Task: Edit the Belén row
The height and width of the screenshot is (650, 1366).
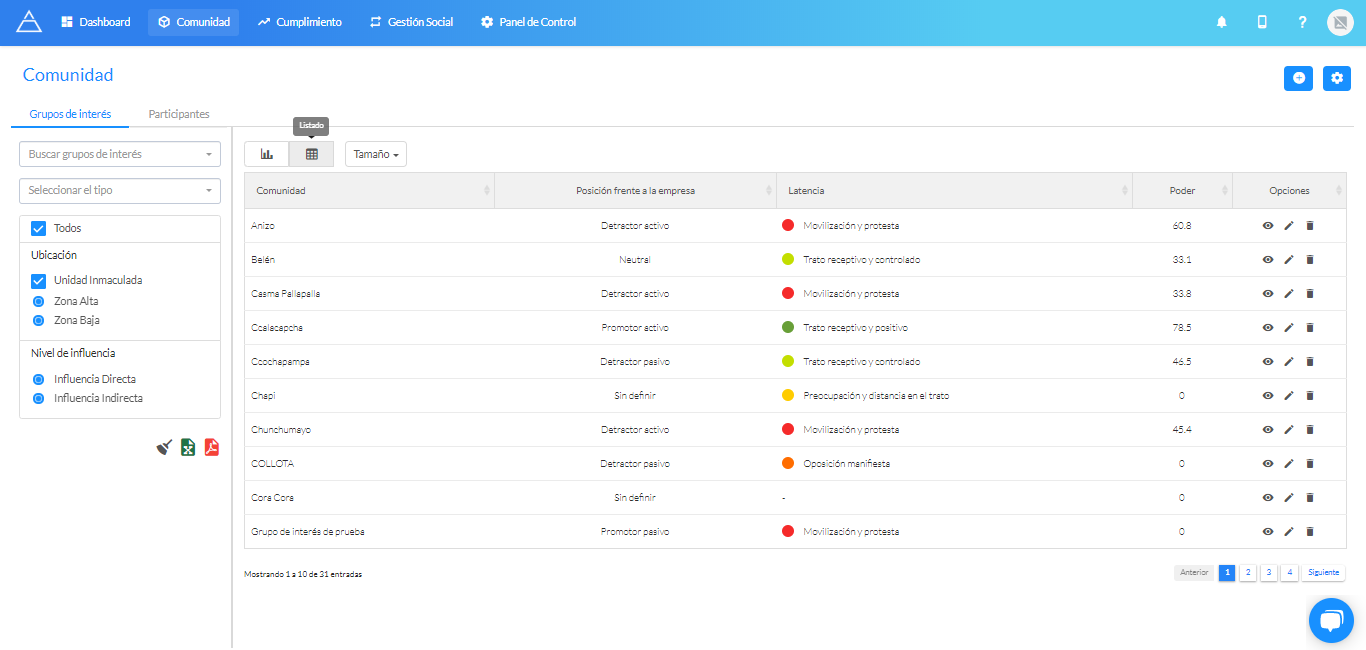Action: pos(1289,260)
